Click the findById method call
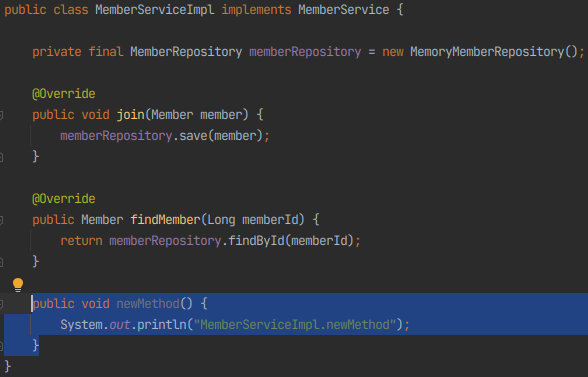 point(256,241)
